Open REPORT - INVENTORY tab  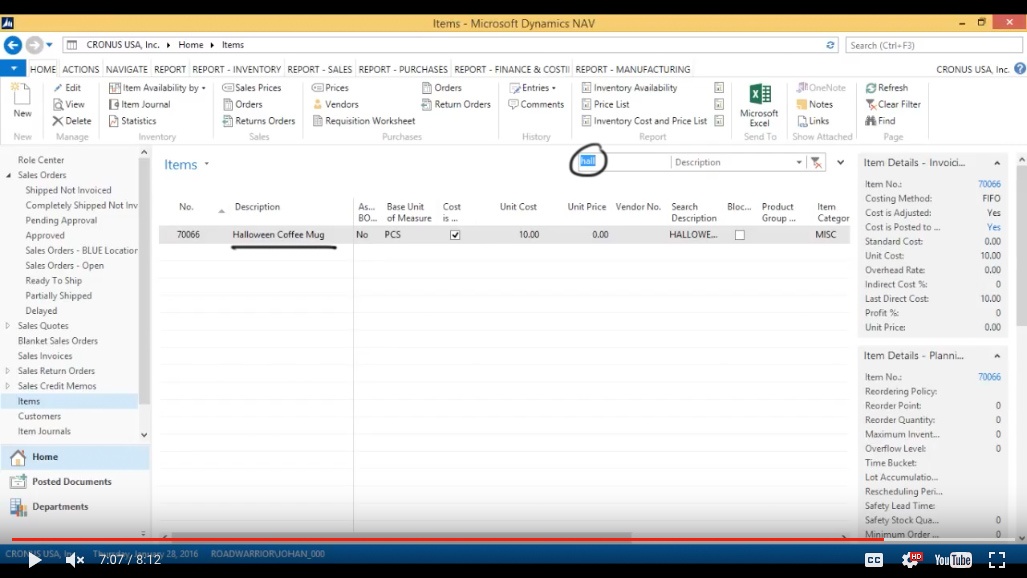236,69
